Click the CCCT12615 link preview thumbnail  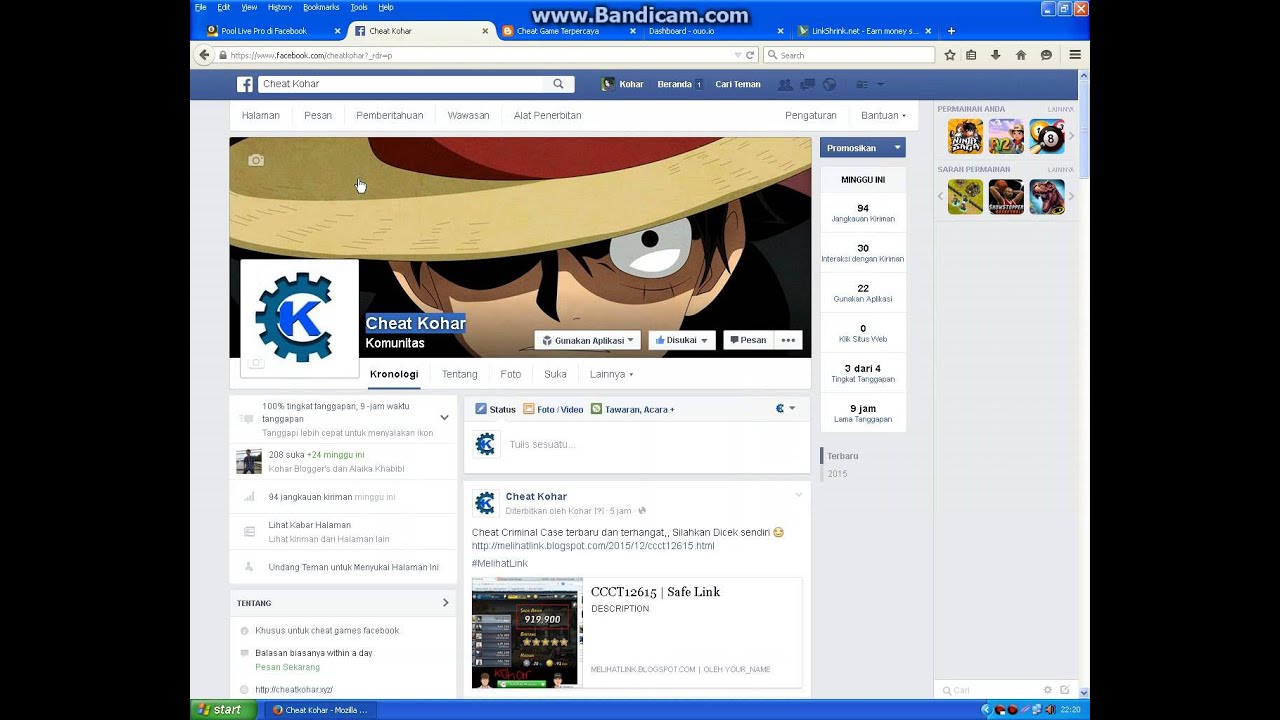(x=527, y=632)
